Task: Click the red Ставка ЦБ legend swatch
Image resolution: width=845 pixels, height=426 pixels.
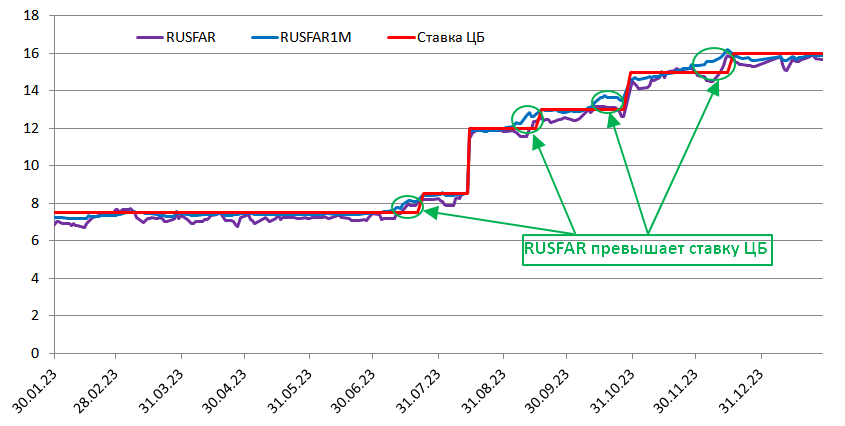Action: (x=394, y=38)
